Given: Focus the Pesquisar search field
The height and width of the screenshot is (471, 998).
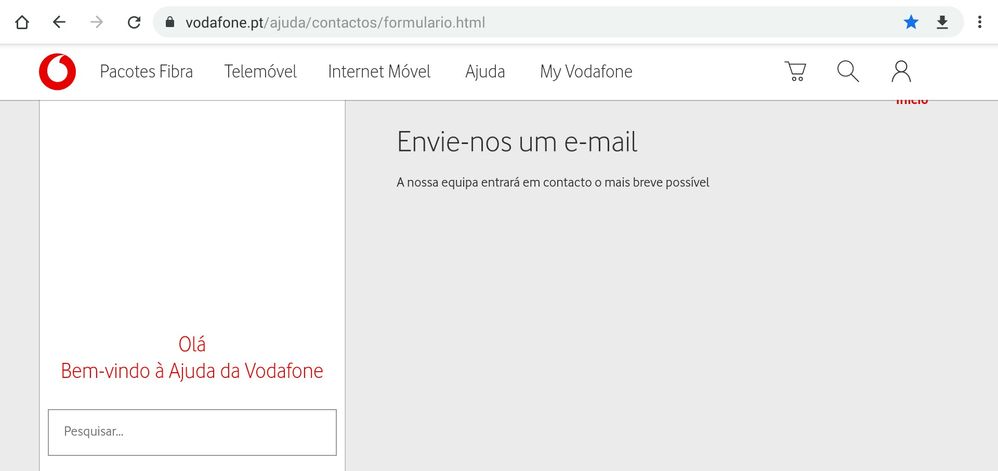Looking at the screenshot, I should click(x=192, y=432).
